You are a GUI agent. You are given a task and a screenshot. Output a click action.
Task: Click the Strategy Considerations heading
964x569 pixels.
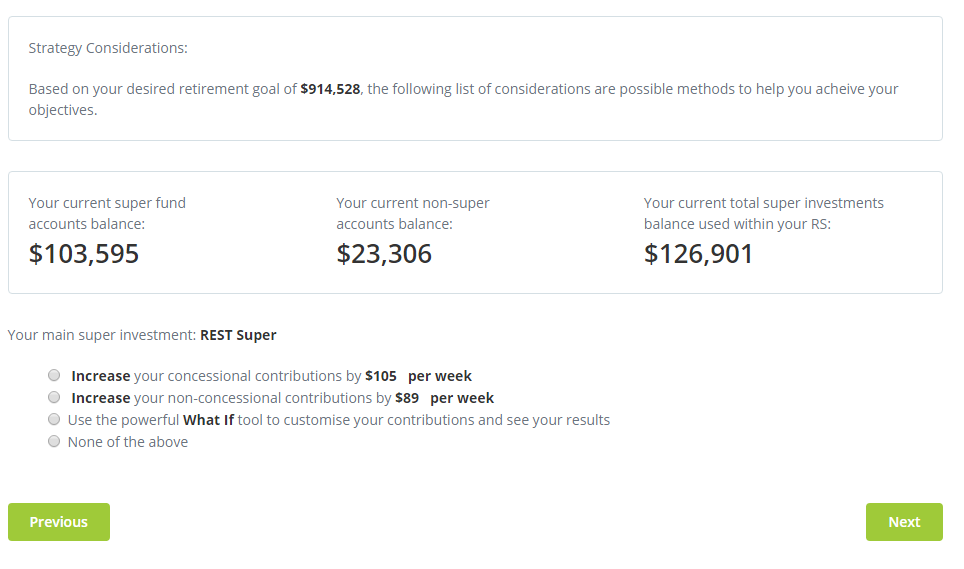(x=108, y=48)
